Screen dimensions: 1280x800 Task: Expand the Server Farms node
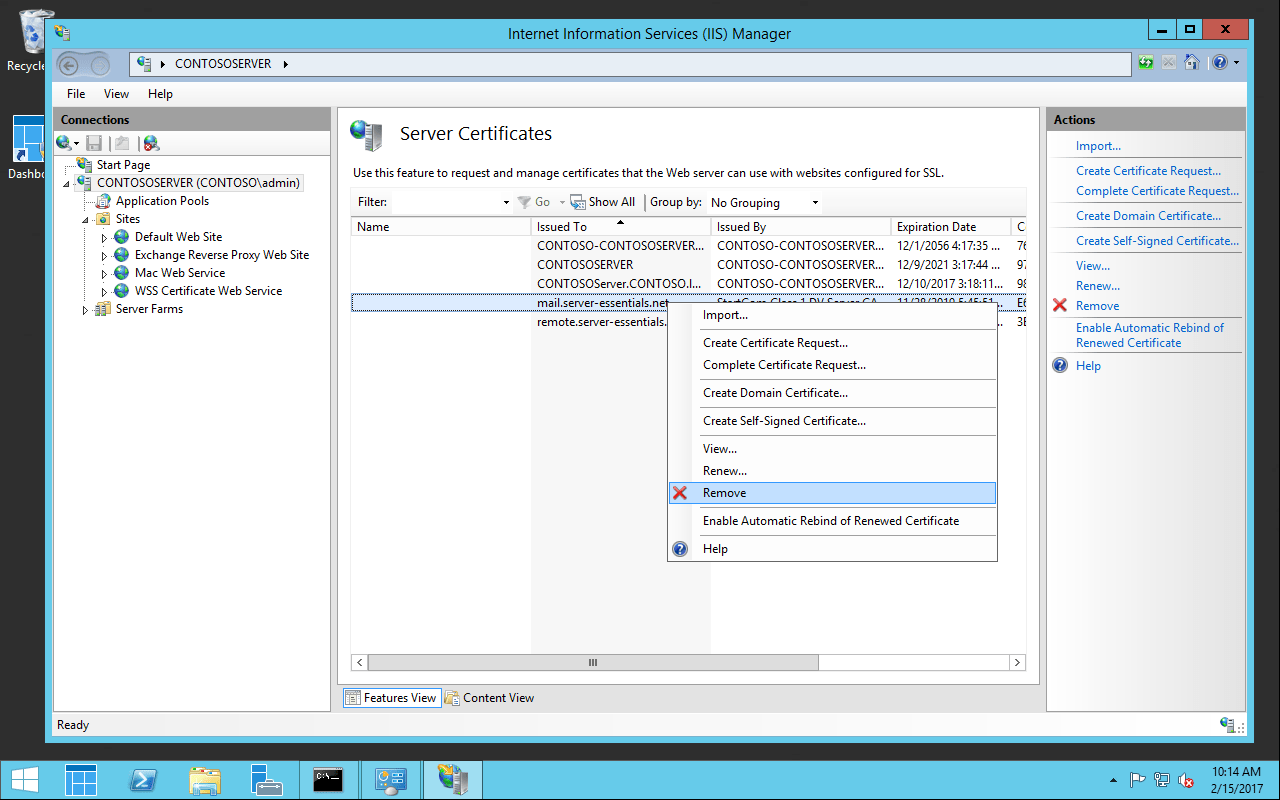pos(85,310)
